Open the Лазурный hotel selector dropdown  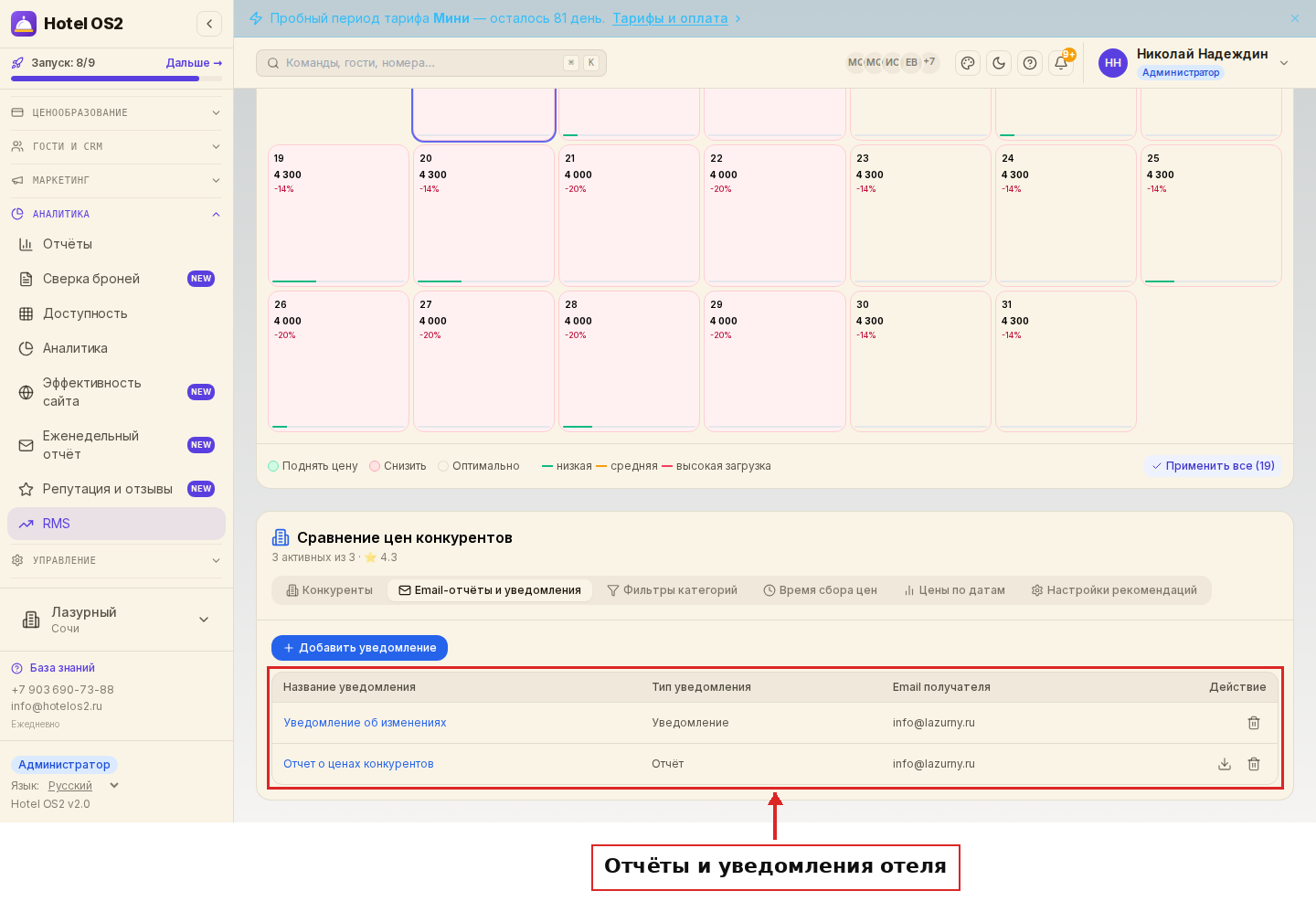coord(117,620)
